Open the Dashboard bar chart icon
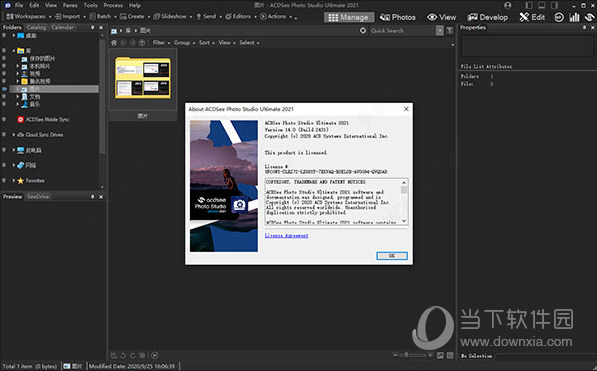The height and width of the screenshot is (371, 597). tap(574, 17)
